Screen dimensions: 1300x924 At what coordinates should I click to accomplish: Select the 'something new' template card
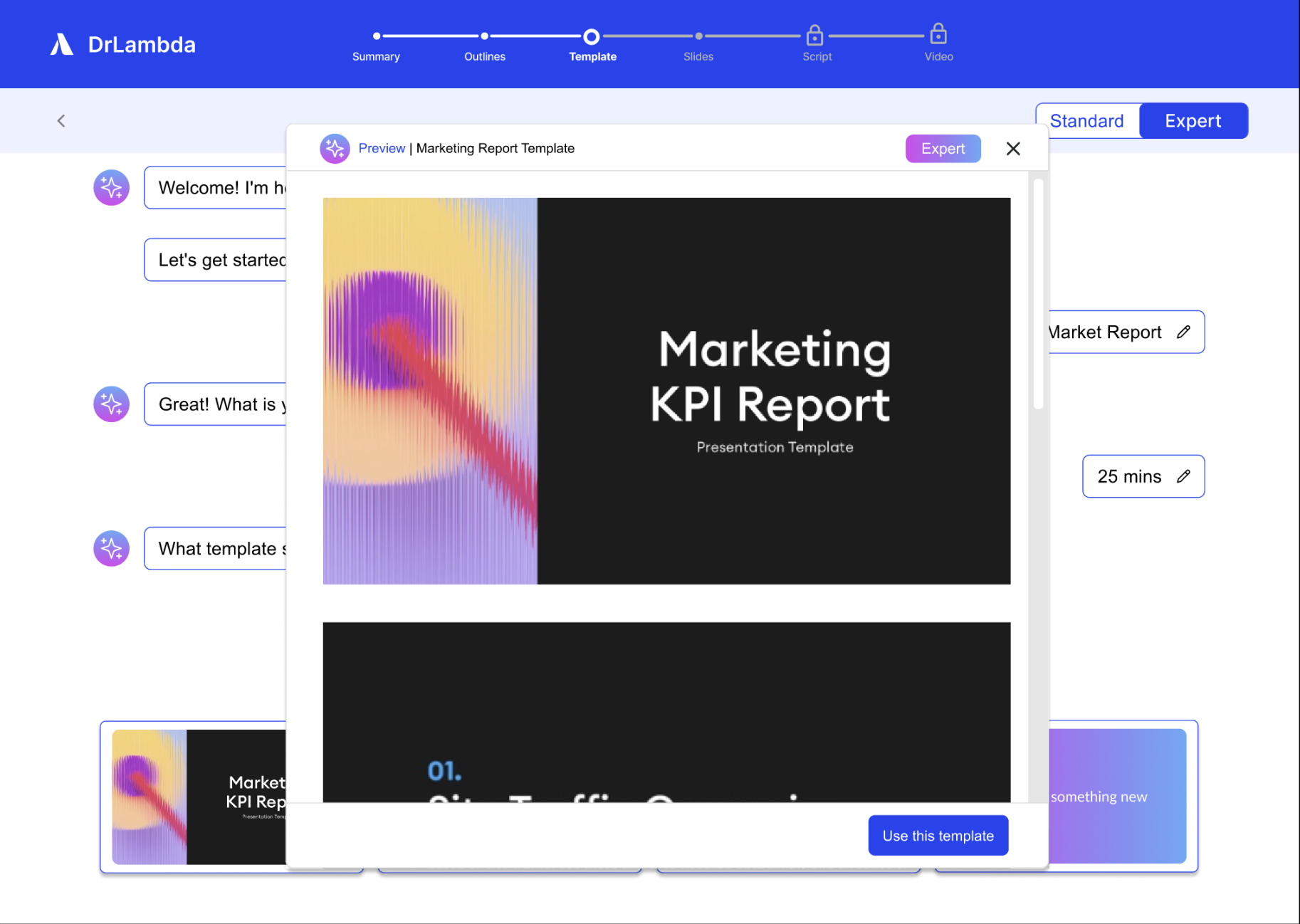coord(1123,797)
